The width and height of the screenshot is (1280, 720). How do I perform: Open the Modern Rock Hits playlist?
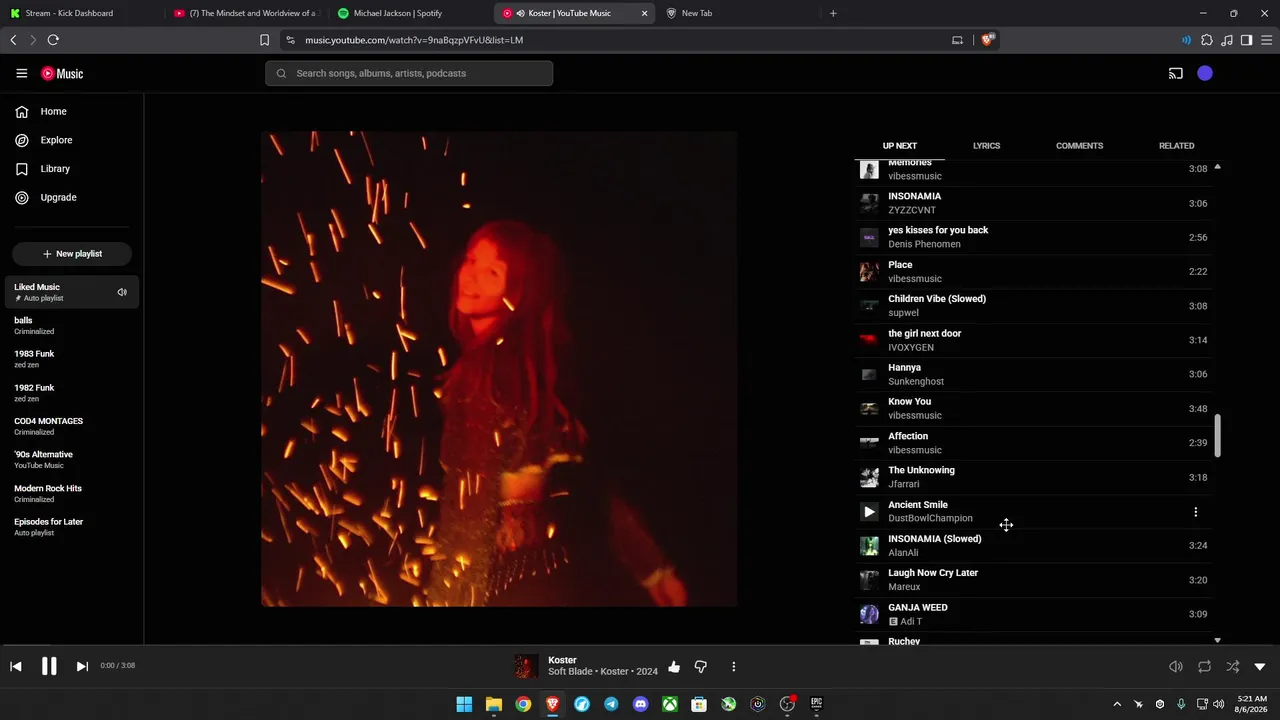(x=72, y=493)
